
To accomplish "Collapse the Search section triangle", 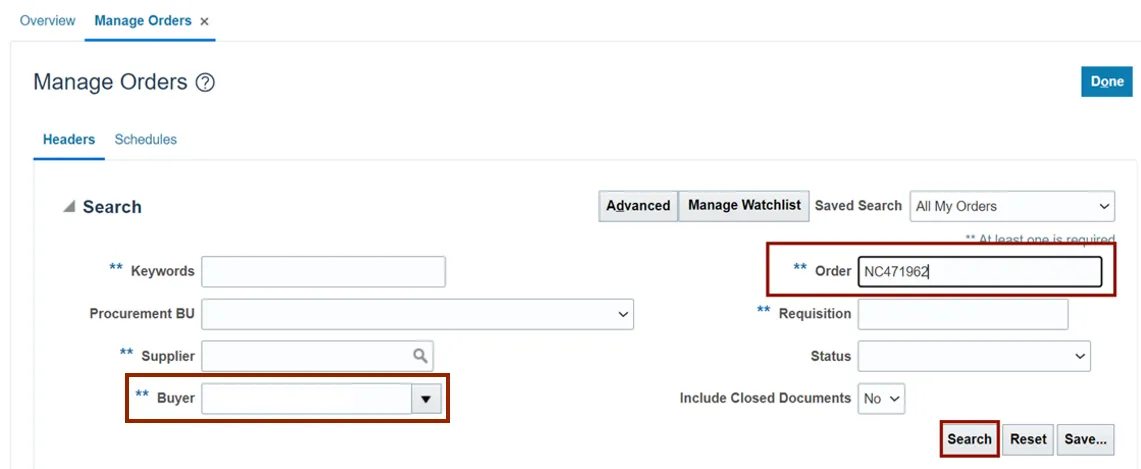I will click(x=68, y=207).
